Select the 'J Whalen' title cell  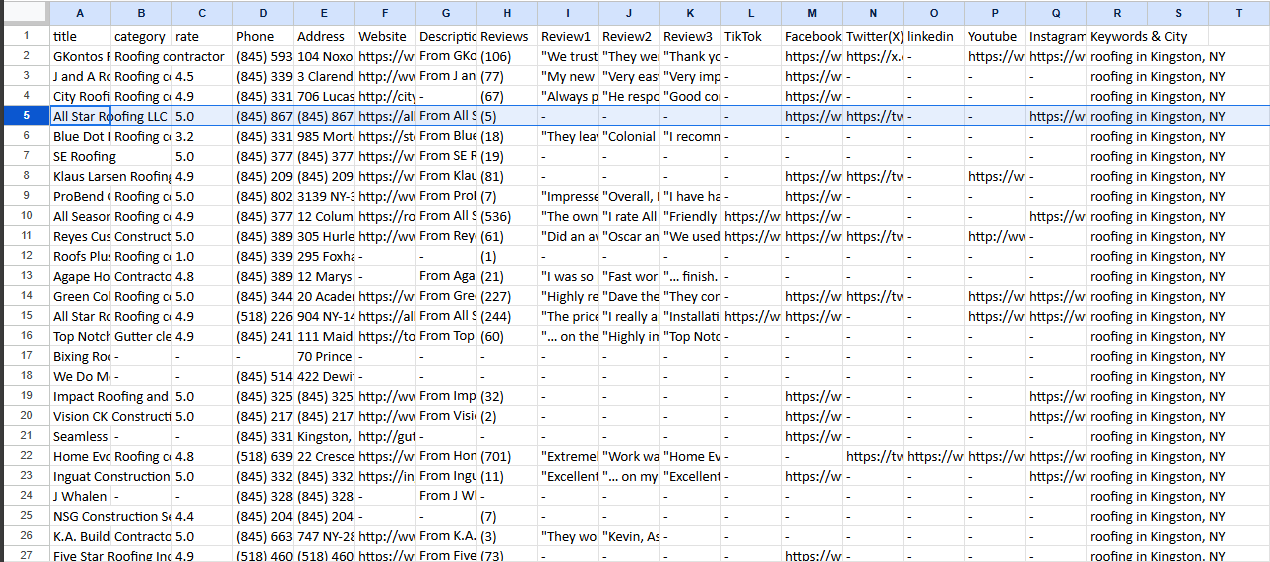pos(80,496)
